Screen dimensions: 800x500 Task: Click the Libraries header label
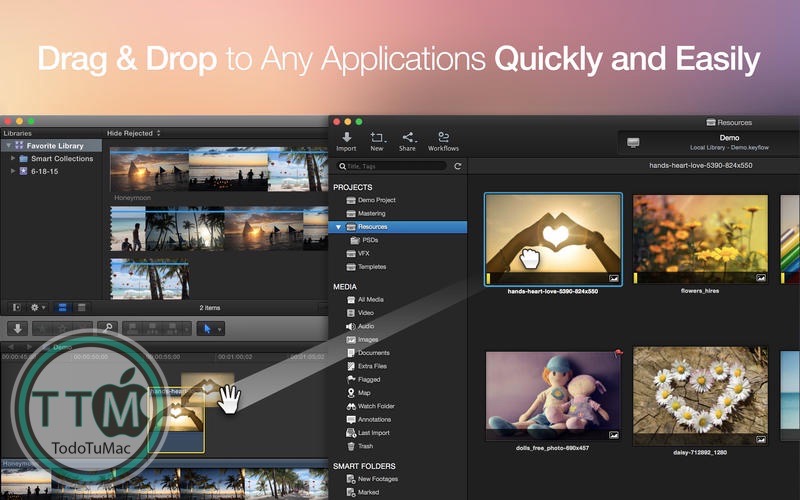17,133
